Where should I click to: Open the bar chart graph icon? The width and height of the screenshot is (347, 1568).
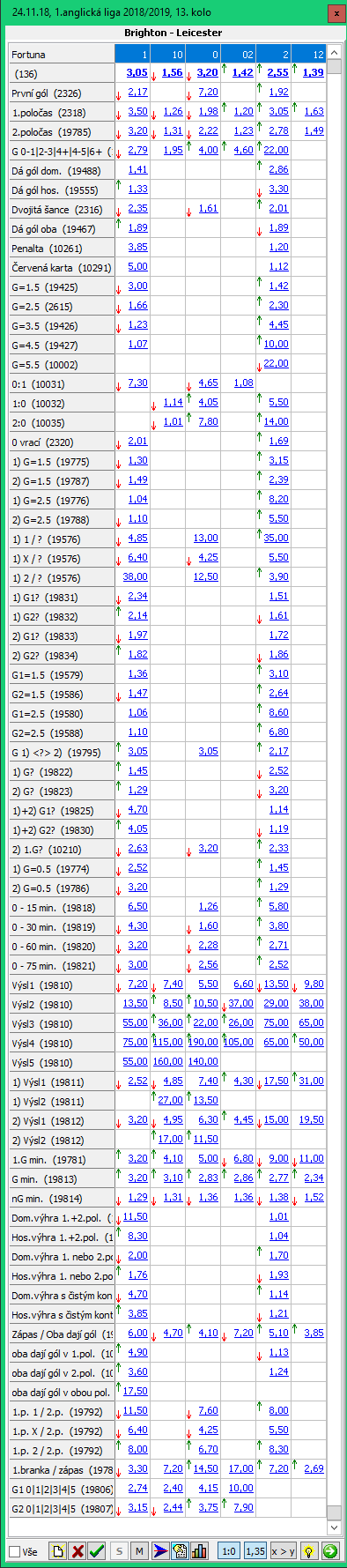pyautogui.click(x=200, y=1550)
